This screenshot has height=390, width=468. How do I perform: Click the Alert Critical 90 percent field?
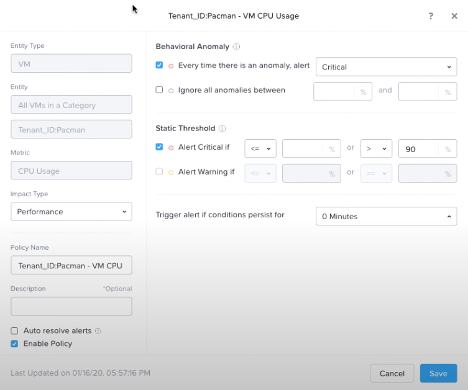(427, 149)
